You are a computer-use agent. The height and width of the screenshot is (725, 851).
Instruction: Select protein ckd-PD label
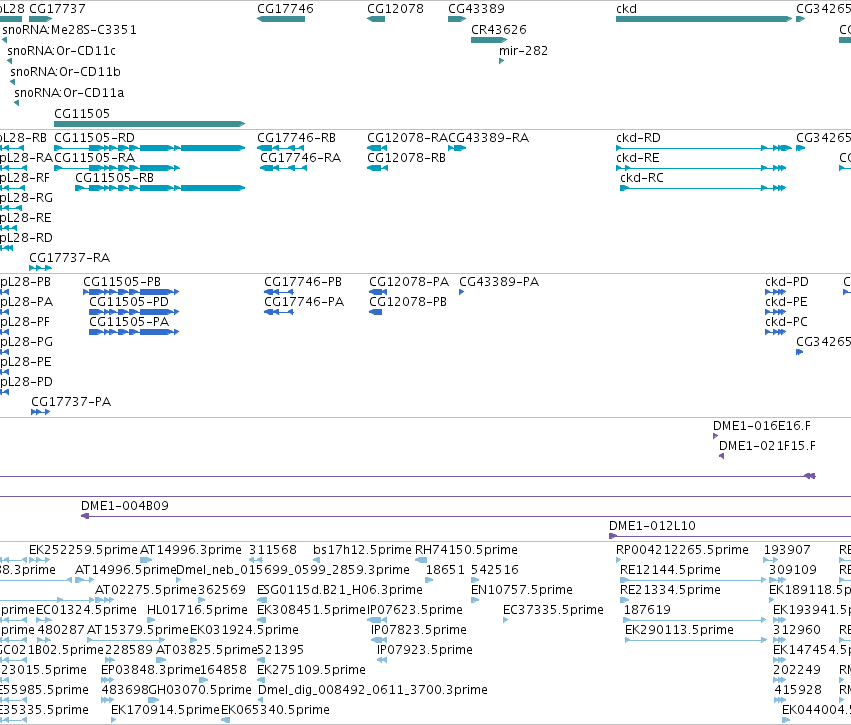pyautogui.click(x=787, y=282)
